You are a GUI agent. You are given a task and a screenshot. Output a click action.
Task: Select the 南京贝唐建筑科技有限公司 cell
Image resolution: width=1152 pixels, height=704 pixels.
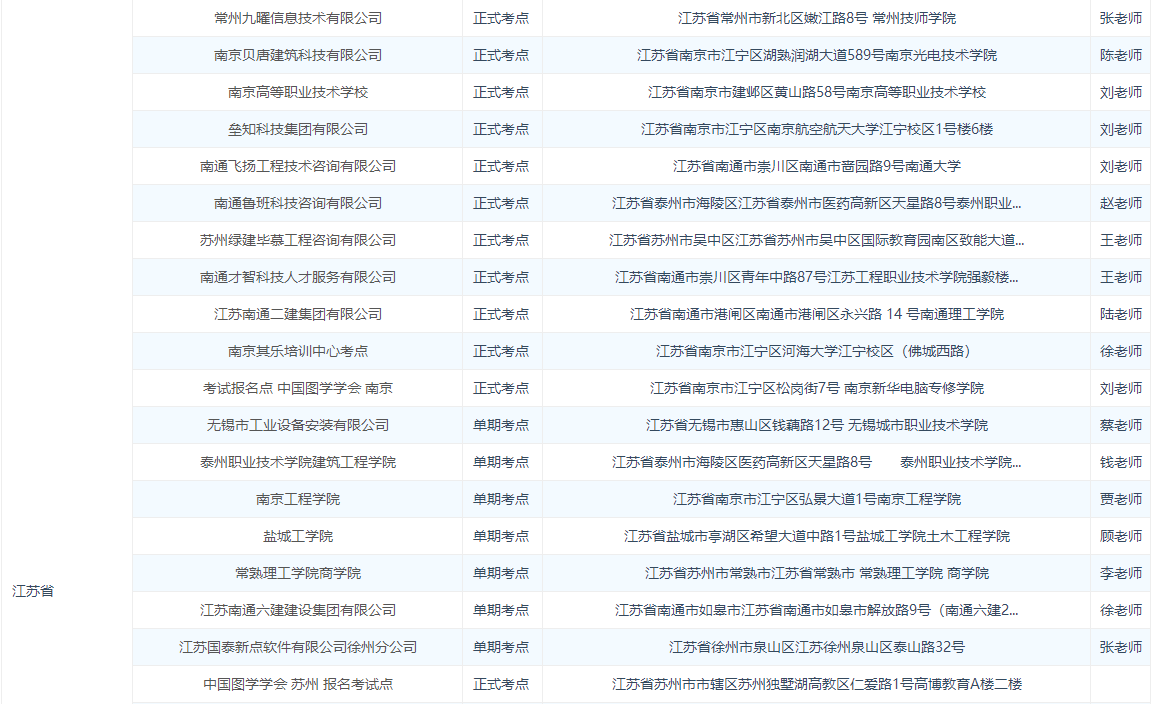[x=297, y=55]
